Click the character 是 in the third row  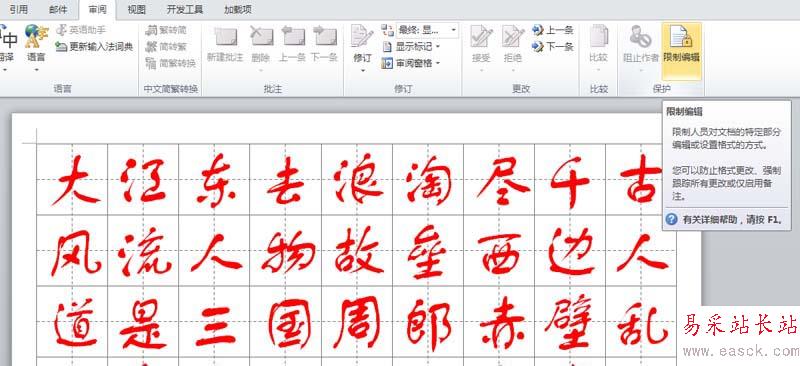click(x=143, y=324)
